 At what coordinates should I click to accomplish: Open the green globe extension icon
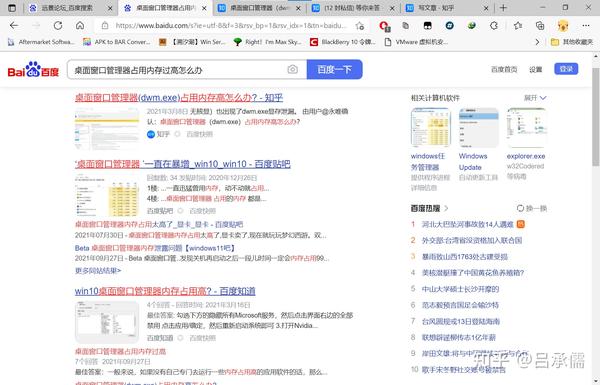(x=472, y=26)
